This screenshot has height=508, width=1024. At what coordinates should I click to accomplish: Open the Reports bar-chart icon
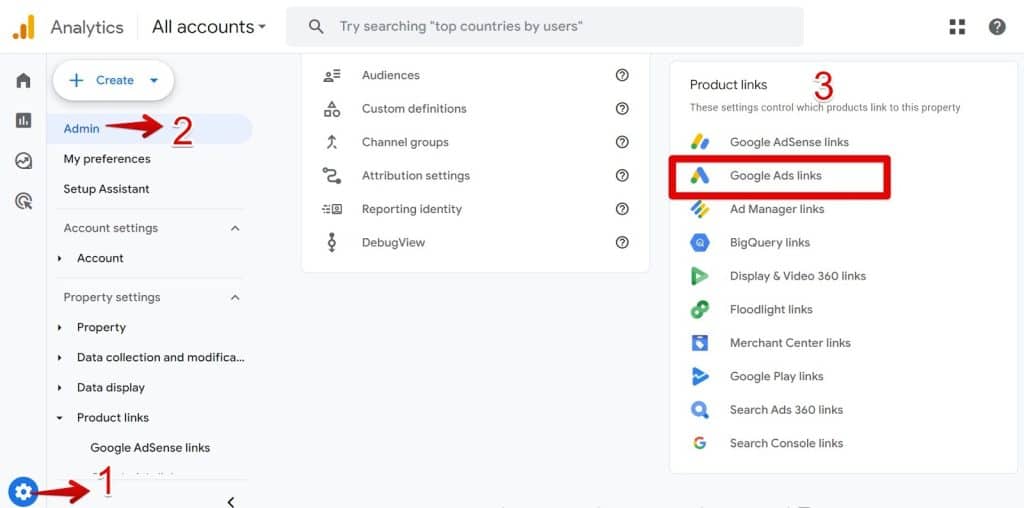tap(24, 120)
